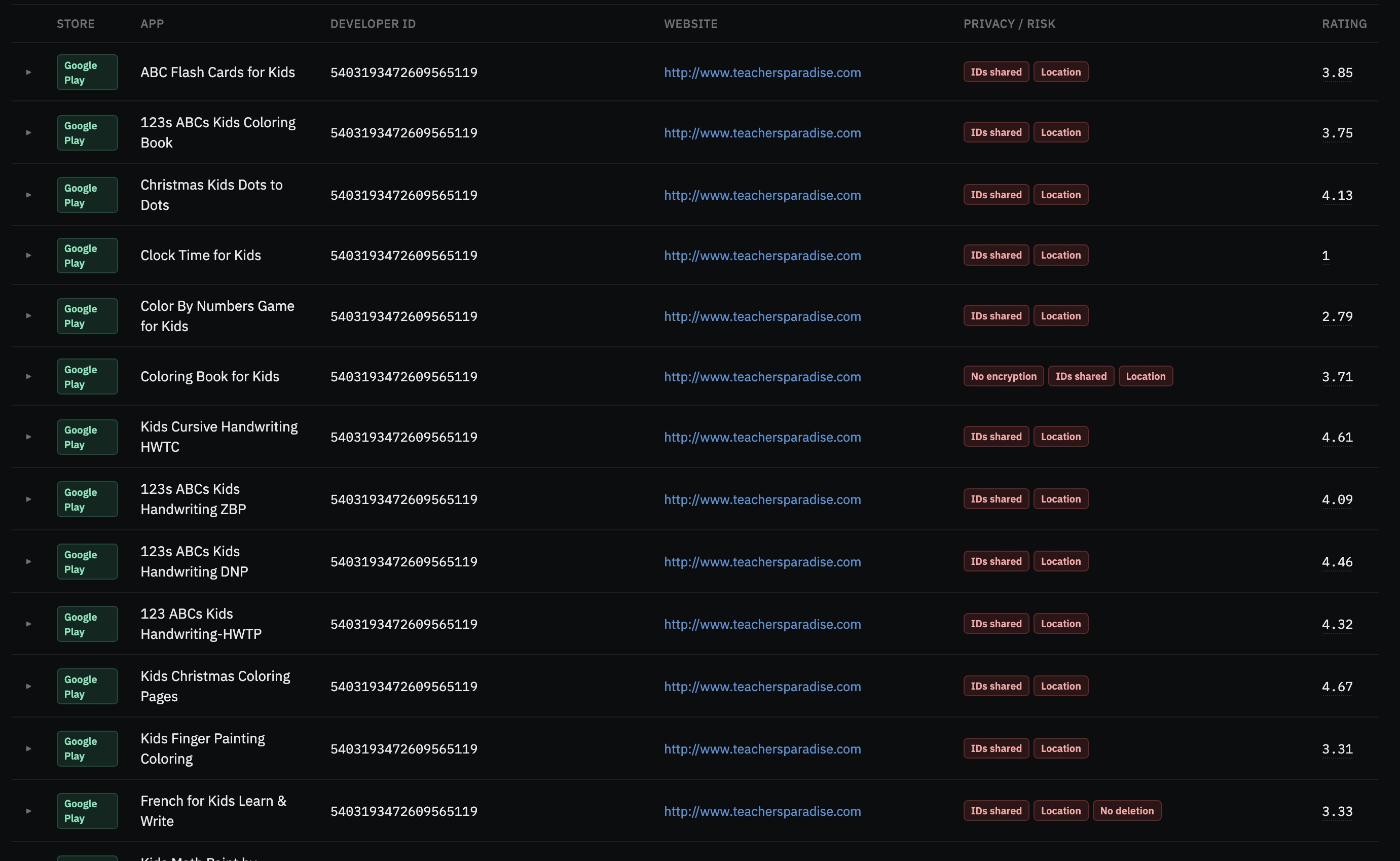The height and width of the screenshot is (861, 1400).
Task: Click the 3.85 rating for ABC Flash Cards
Action: pyautogui.click(x=1337, y=73)
